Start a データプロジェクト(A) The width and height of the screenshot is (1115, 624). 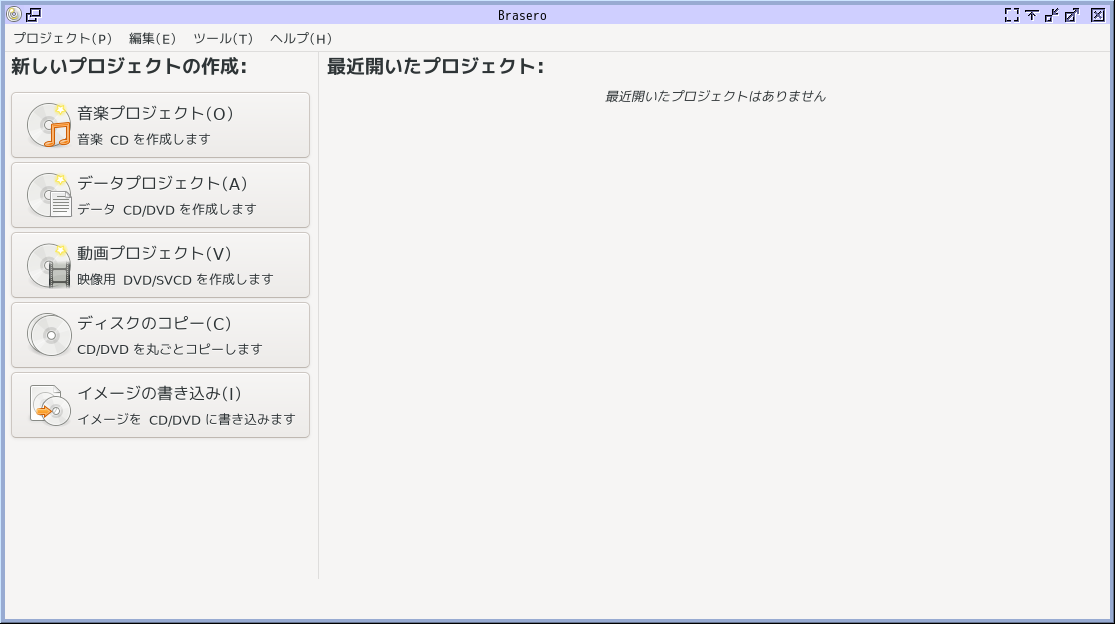[161, 195]
